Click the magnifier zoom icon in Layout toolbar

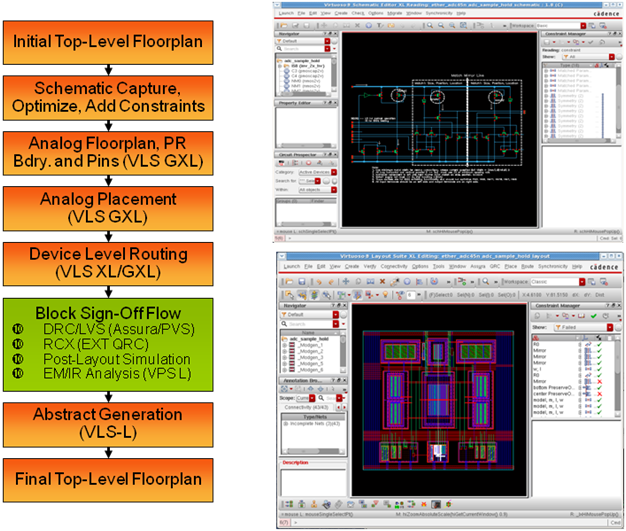[x=485, y=281]
